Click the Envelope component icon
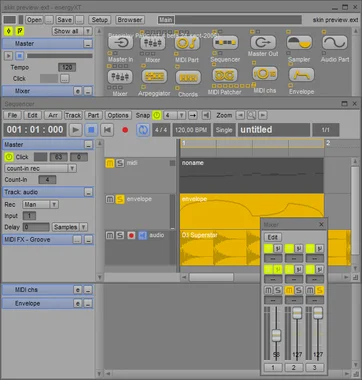This screenshot has width=362, height=380. point(301,75)
